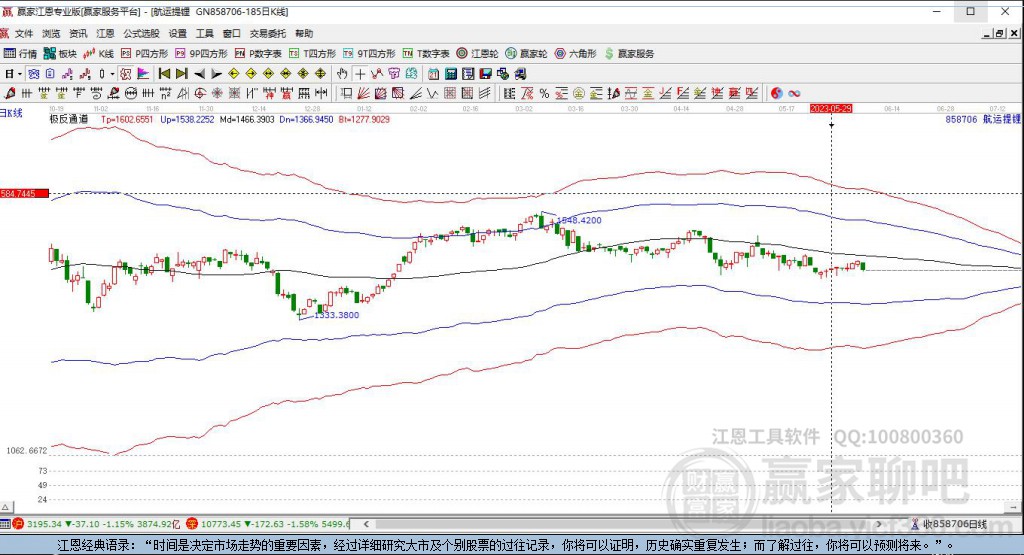
Task: Click the 584.7445 red price label
Action: 24,193
